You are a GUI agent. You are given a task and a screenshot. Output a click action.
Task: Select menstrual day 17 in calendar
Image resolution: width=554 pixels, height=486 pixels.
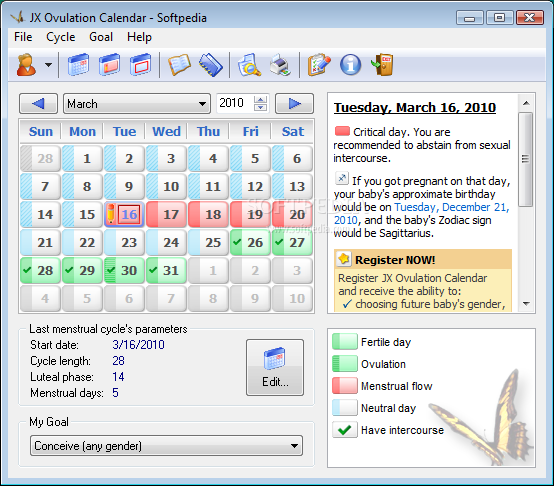point(166,214)
